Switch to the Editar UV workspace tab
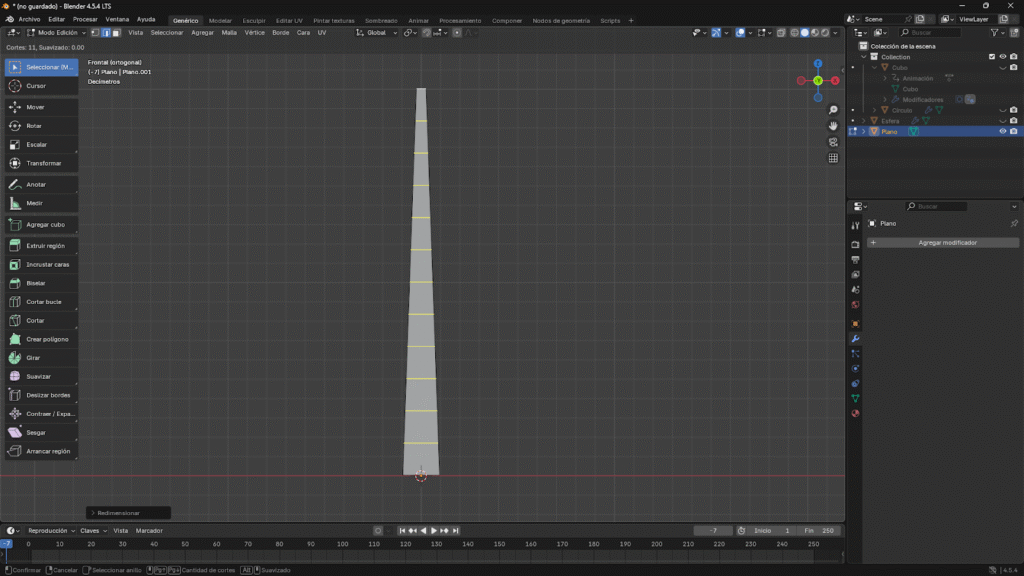The width and height of the screenshot is (1024, 576). tap(289, 20)
